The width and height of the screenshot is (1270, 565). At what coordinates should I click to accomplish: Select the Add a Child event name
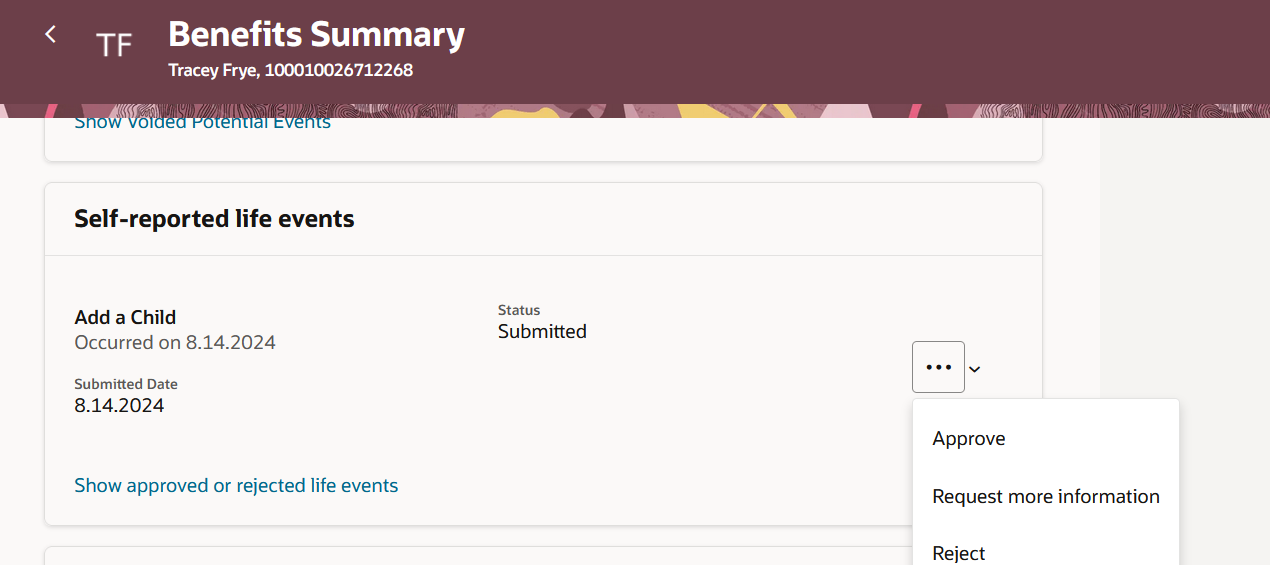coord(125,317)
